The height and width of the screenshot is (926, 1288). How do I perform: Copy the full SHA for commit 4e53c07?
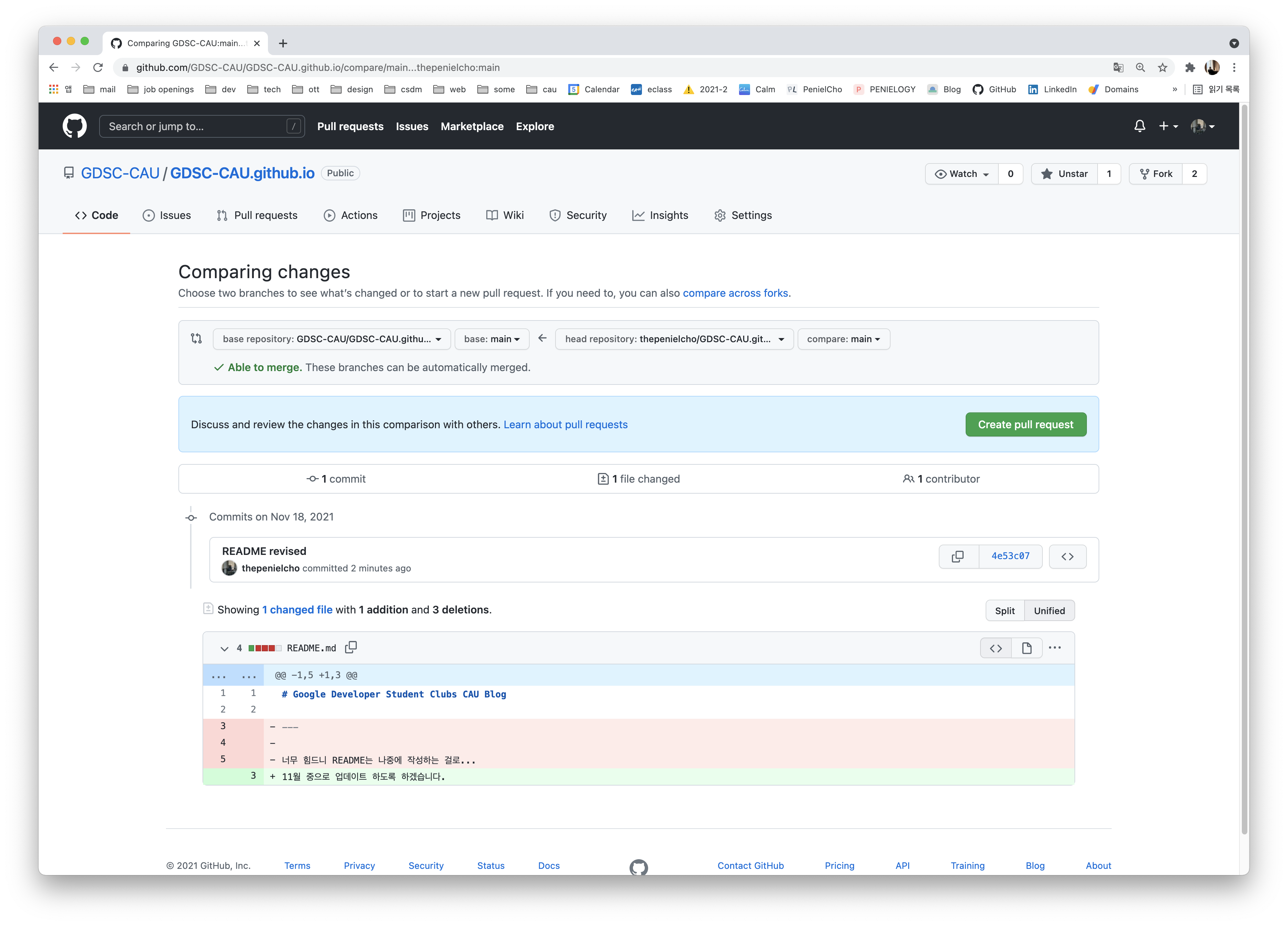point(958,556)
